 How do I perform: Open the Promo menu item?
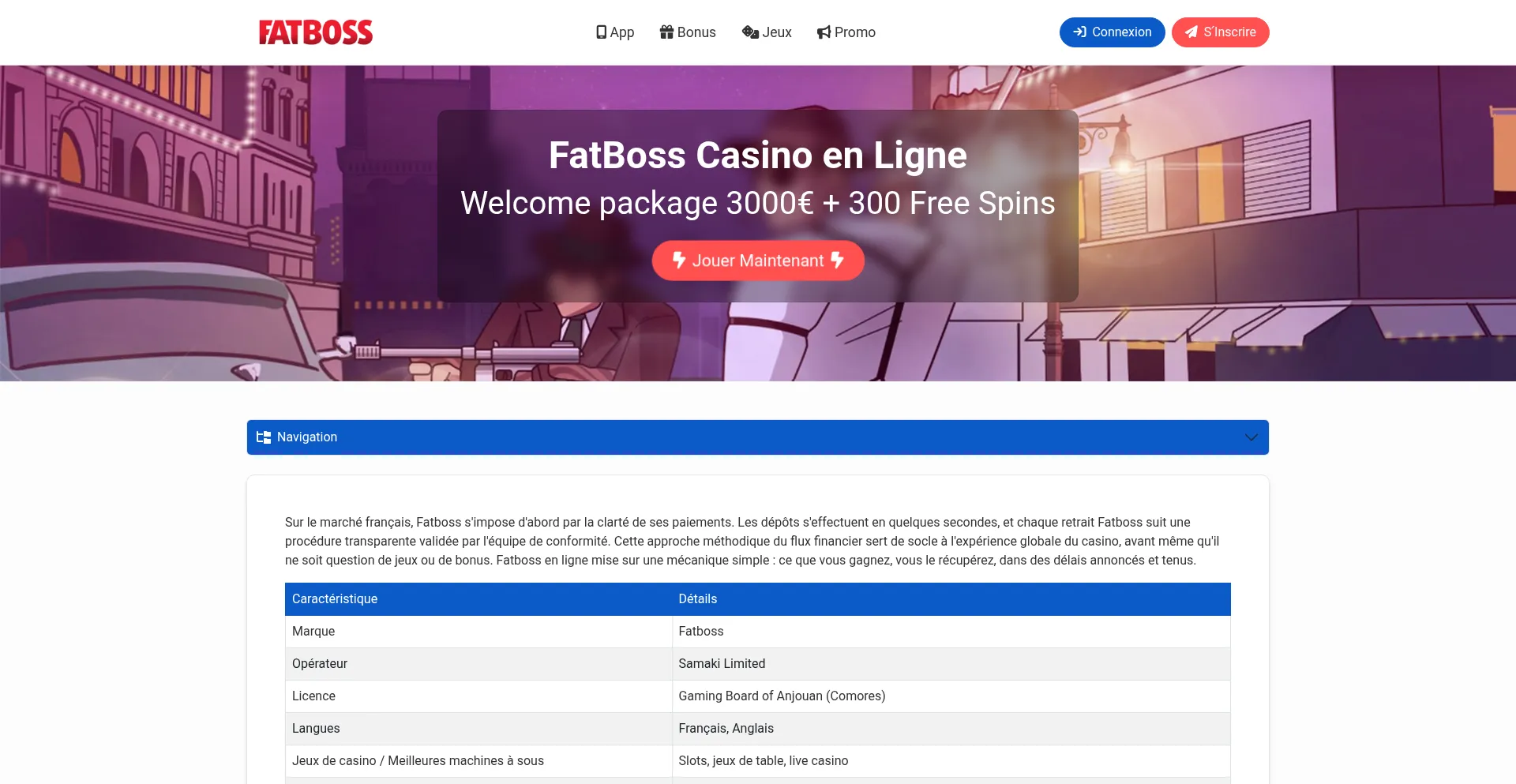(x=846, y=32)
